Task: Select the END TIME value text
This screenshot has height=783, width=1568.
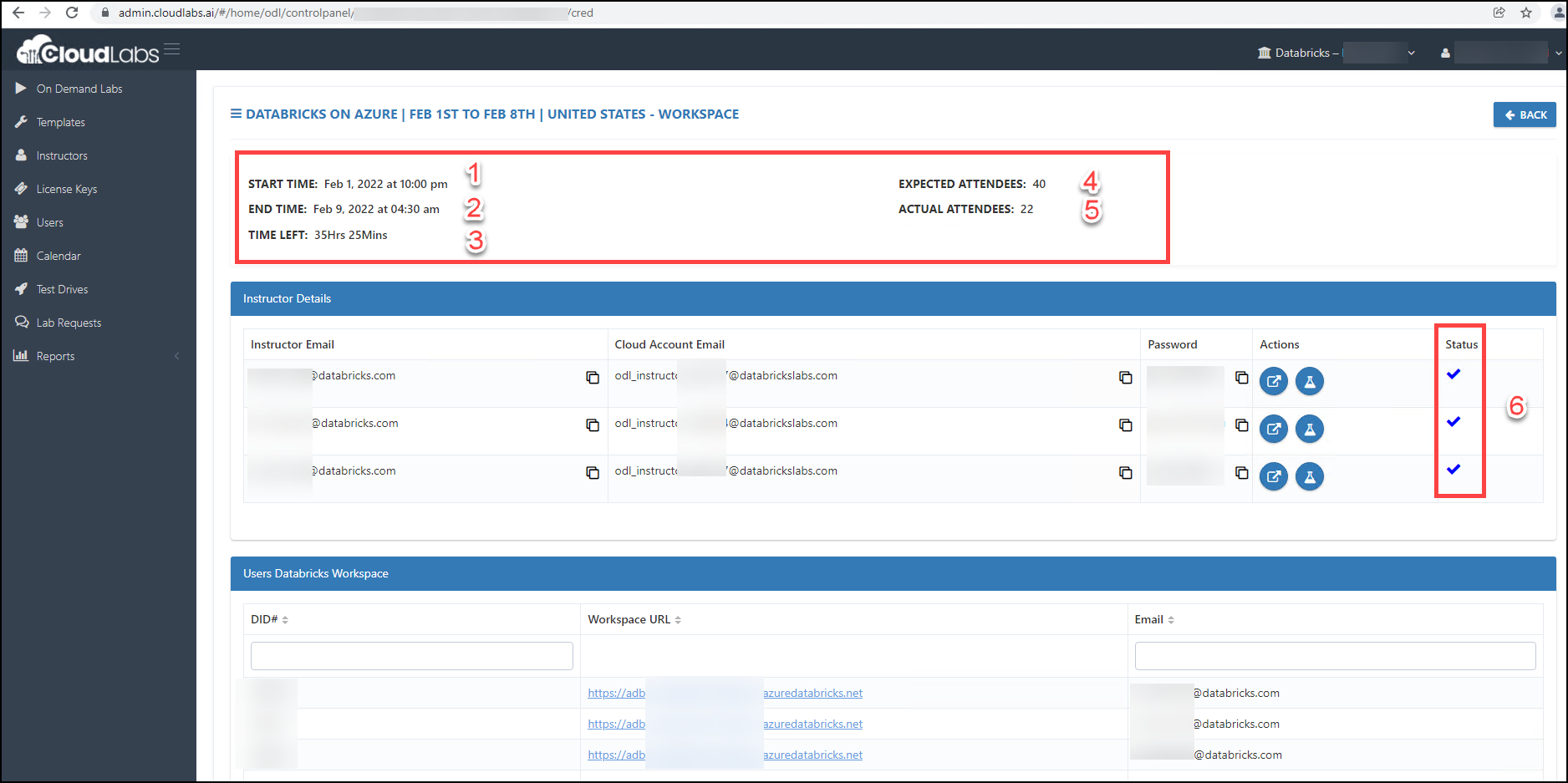Action: [376, 209]
